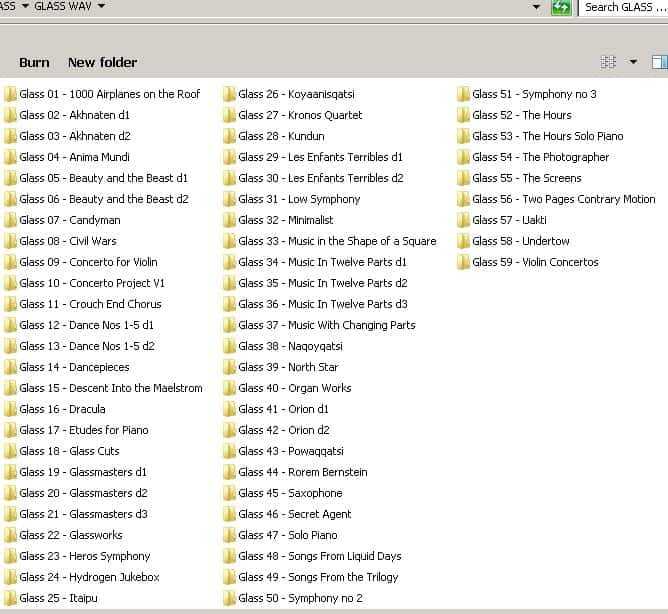The width and height of the screenshot is (668, 614).
Task: Select folder icon of Glass 28 - Kundun
Action: point(229,136)
